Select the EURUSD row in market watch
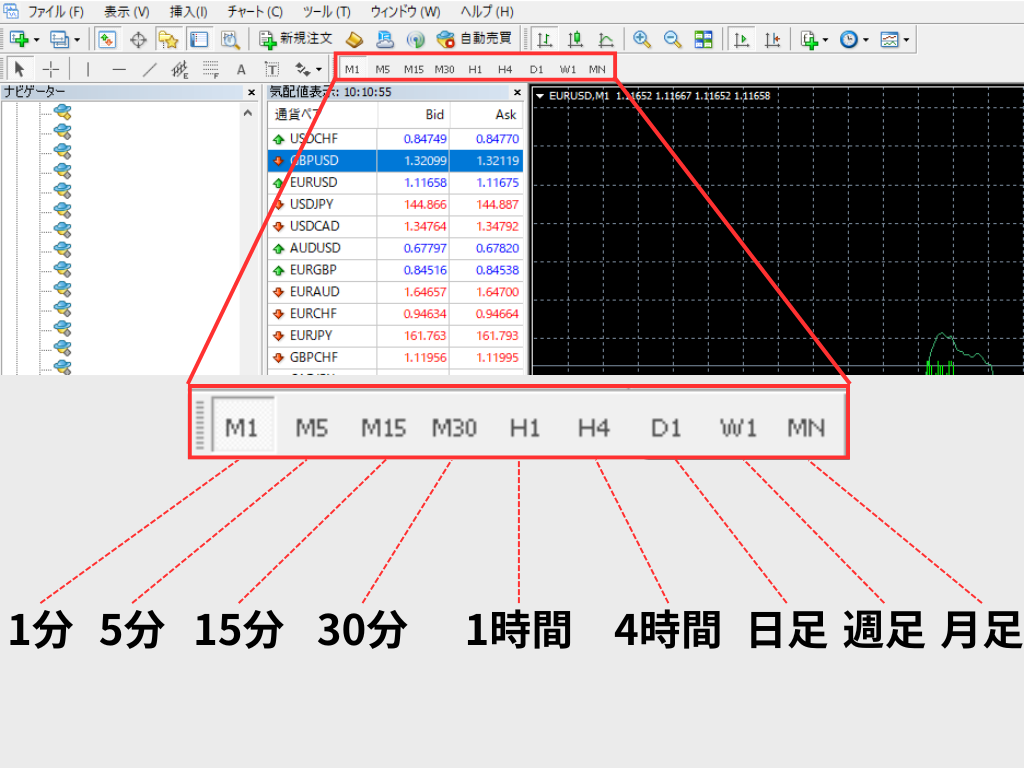This screenshot has height=768, width=1024. [x=396, y=183]
